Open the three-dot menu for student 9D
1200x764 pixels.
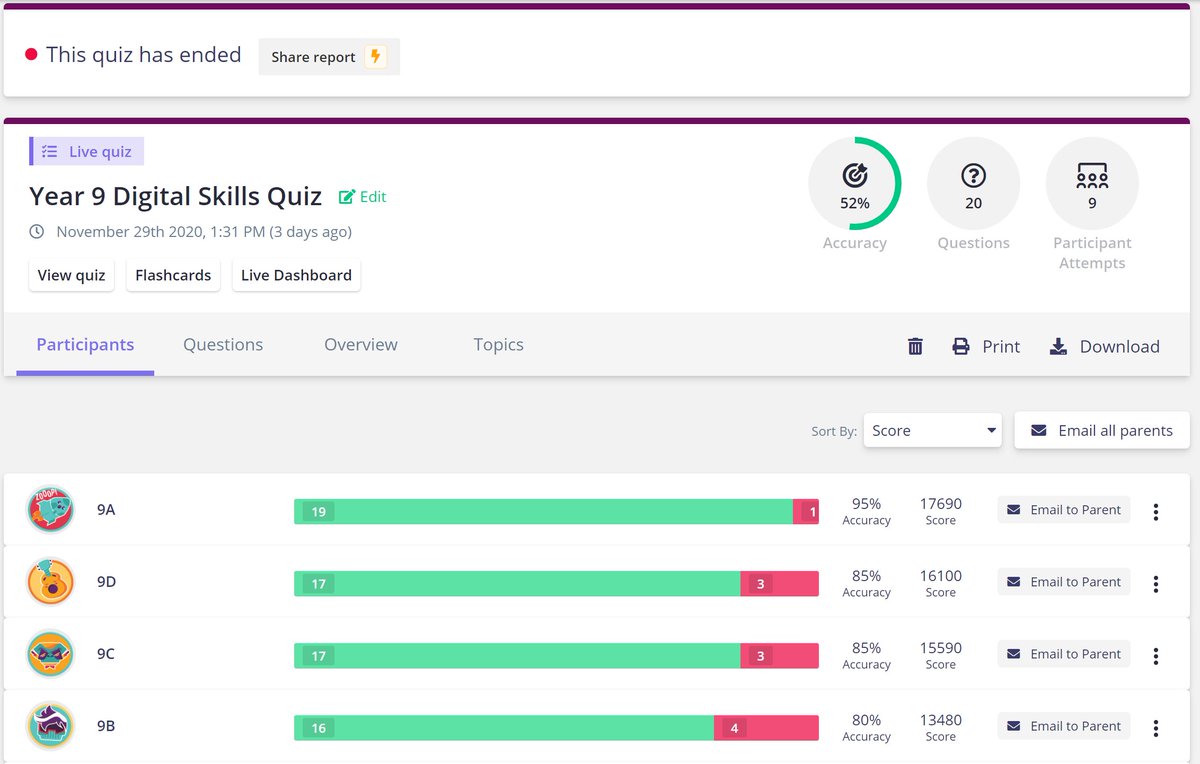point(1156,583)
